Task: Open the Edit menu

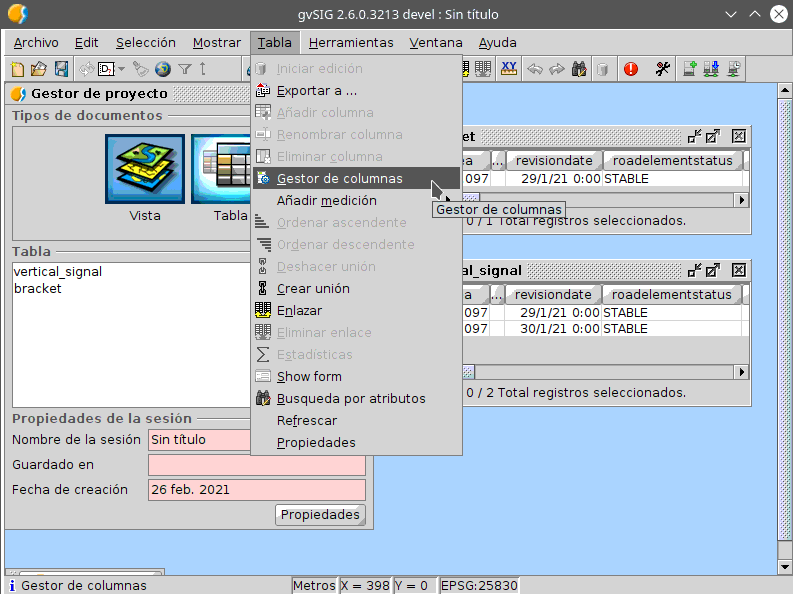Action: (x=86, y=42)
